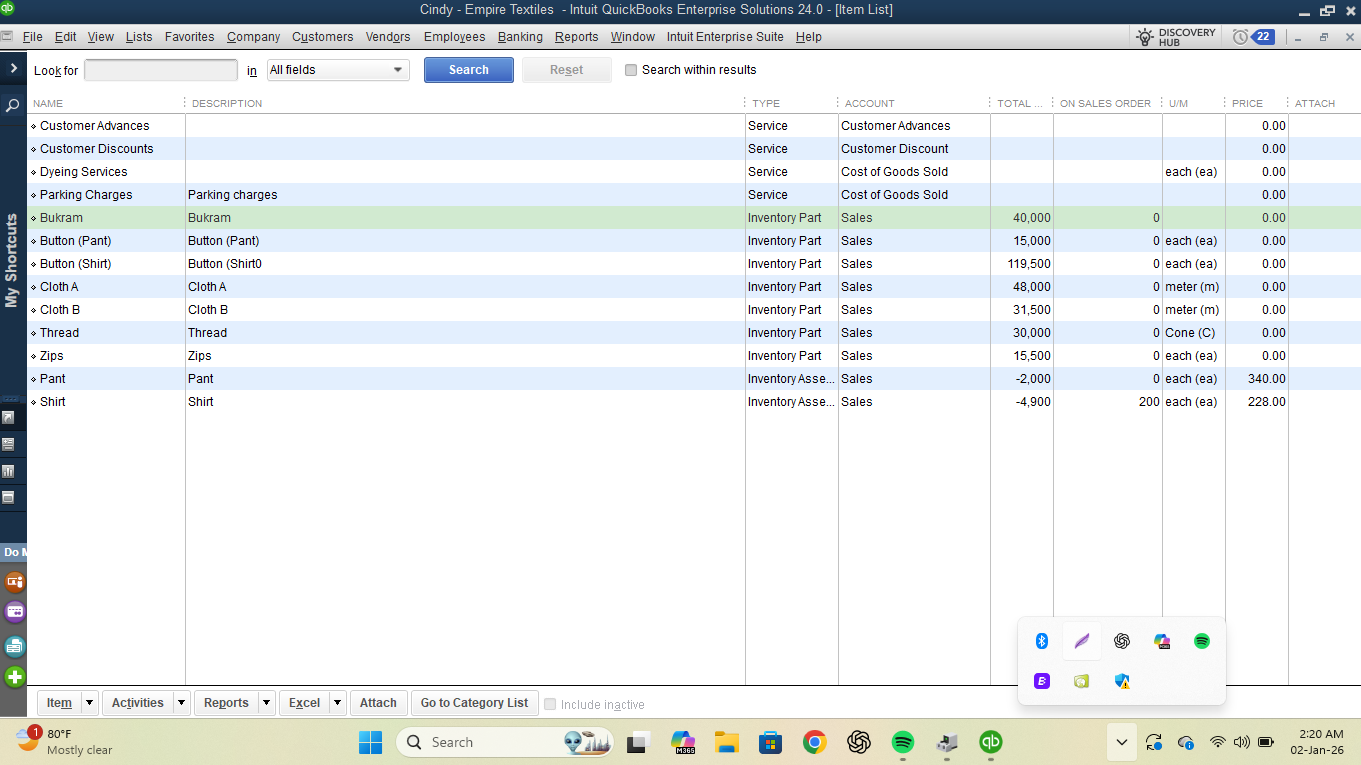The width and height of the screenshot is (1361, 765).
Task: Click the QuickBooks logo in the title bar
Action: click(8, 9)
